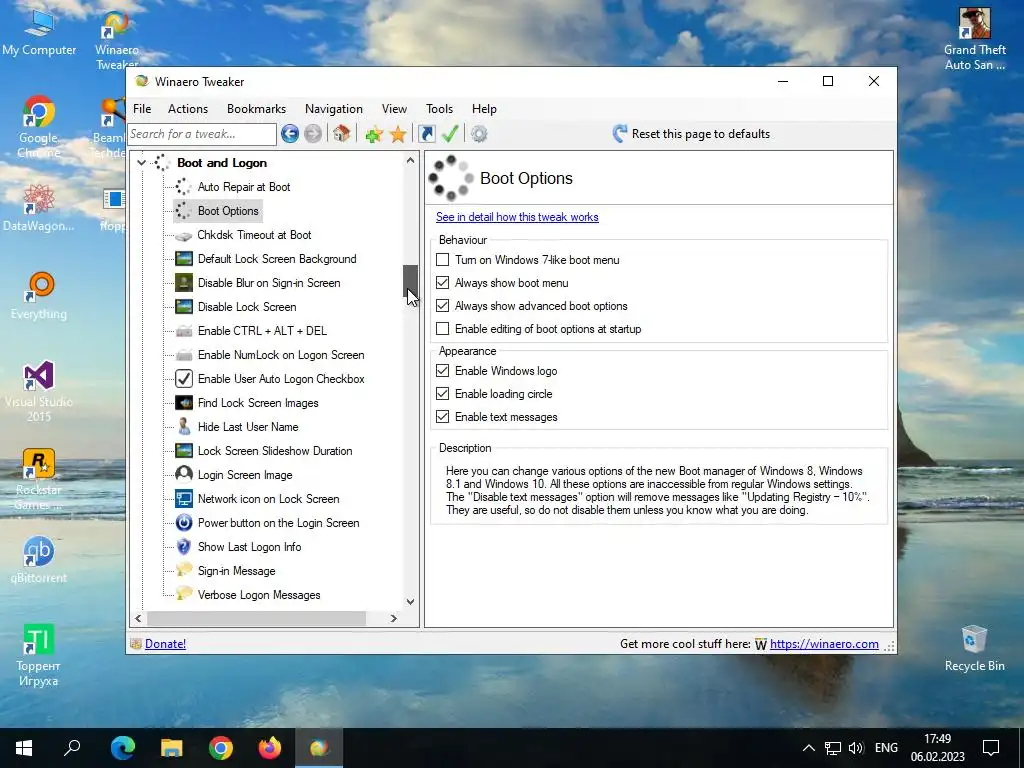Toggle Enable text messages checkbox
Screen dimensions: 1024x768
coord(443,417)
